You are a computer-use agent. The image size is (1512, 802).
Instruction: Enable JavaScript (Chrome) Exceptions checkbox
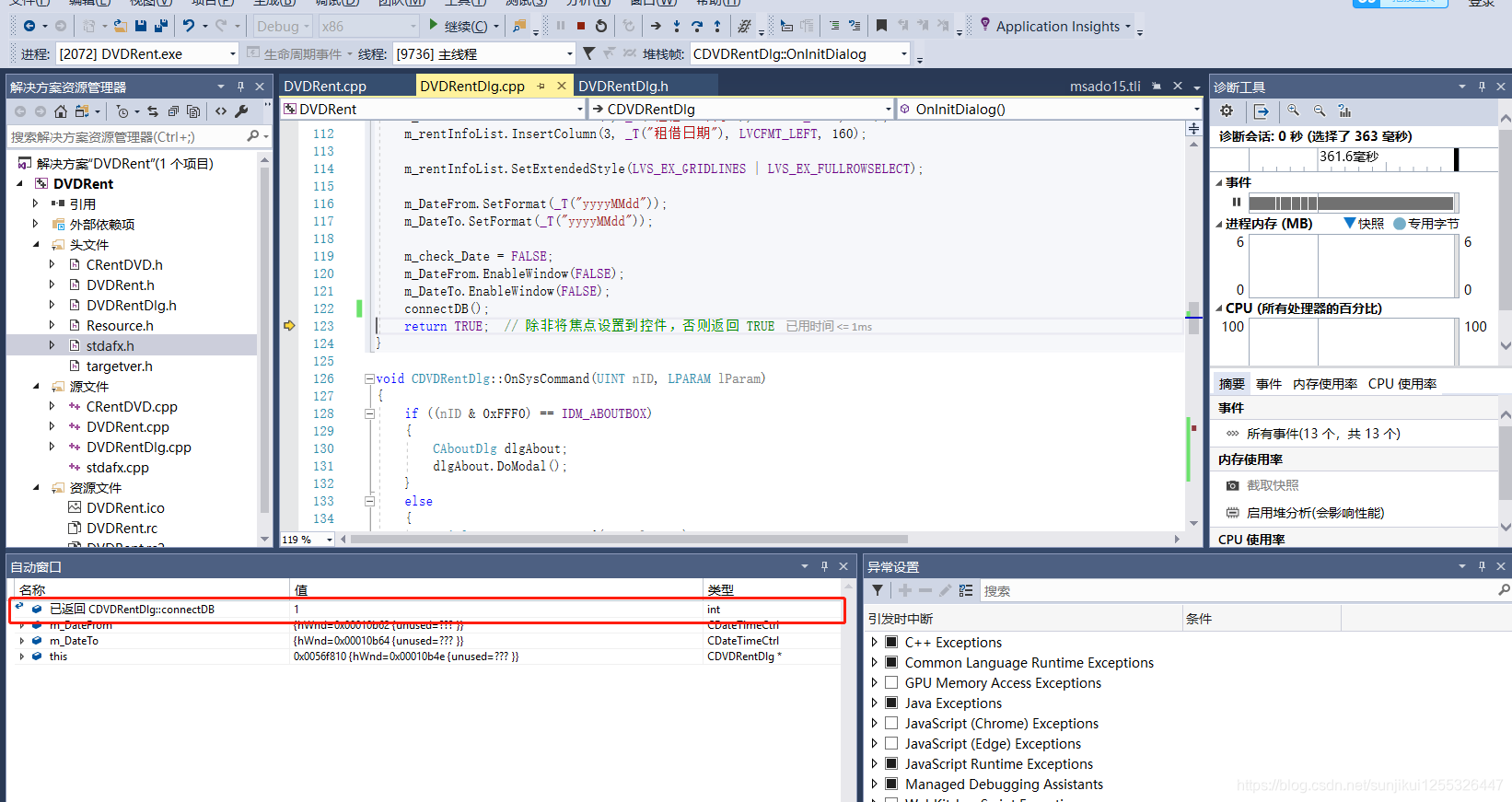pos(891,723)
